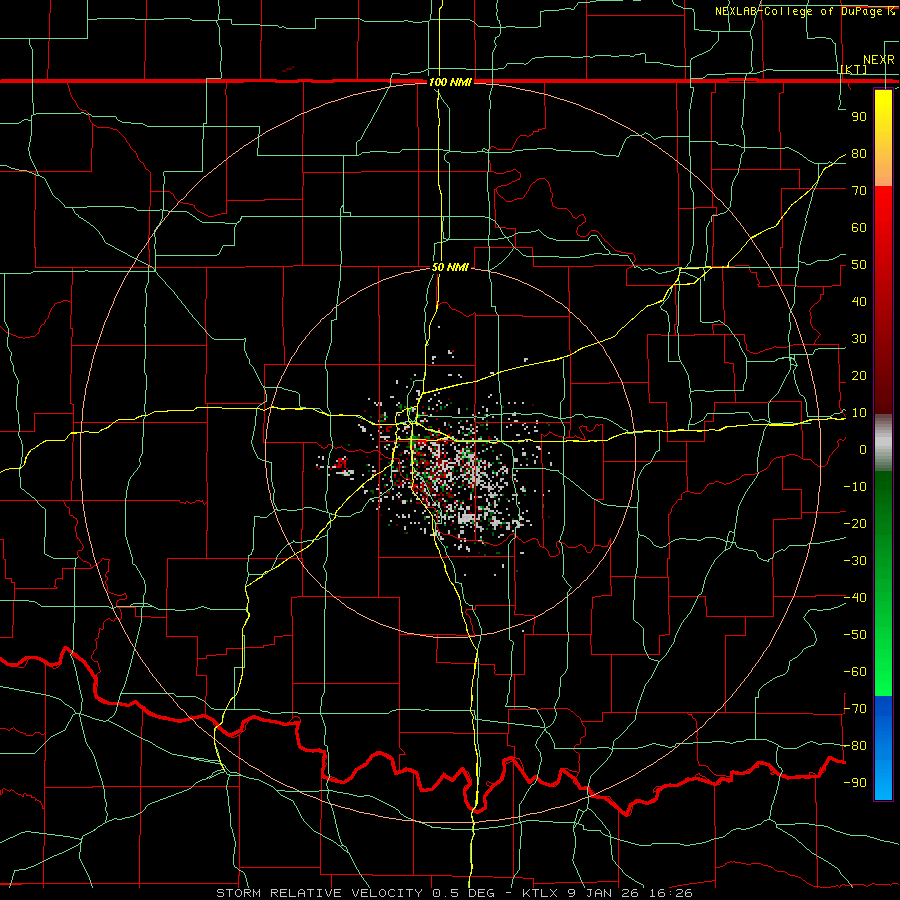Click the bright red segment of color scale
900x900 pixels.
tap(883, 212)
